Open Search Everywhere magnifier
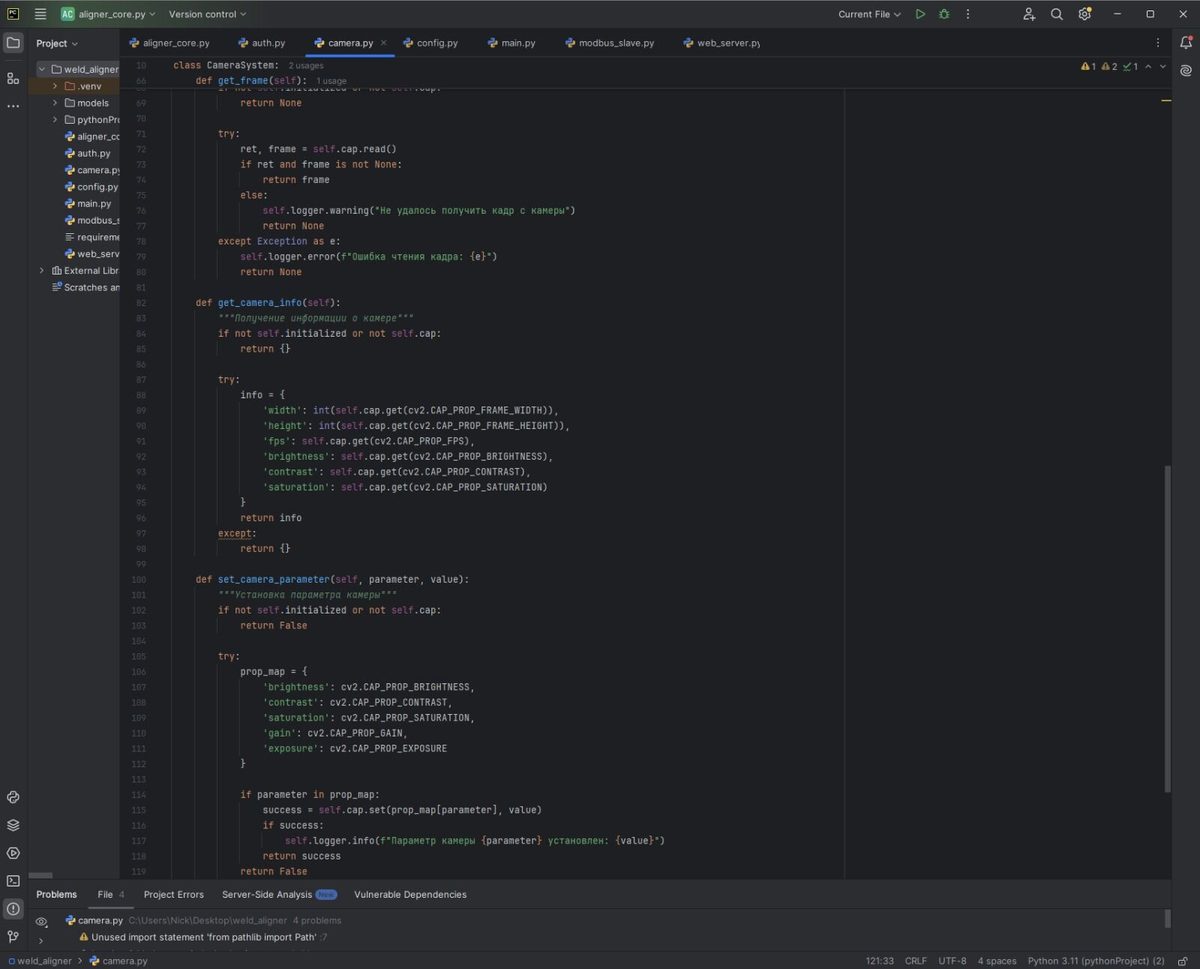 click(x=1057, y=14)
